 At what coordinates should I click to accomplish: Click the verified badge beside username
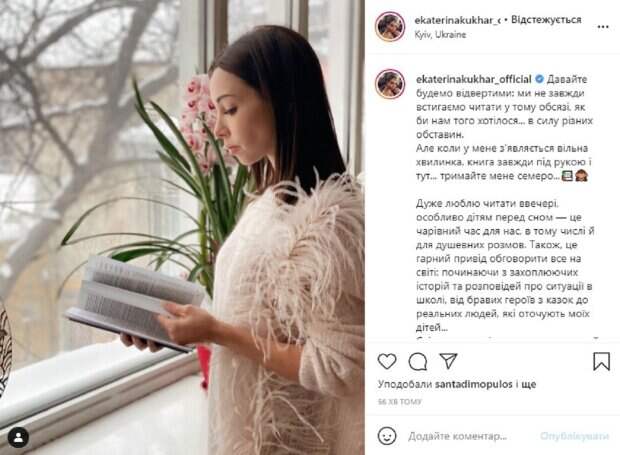(x=539, y=79)
